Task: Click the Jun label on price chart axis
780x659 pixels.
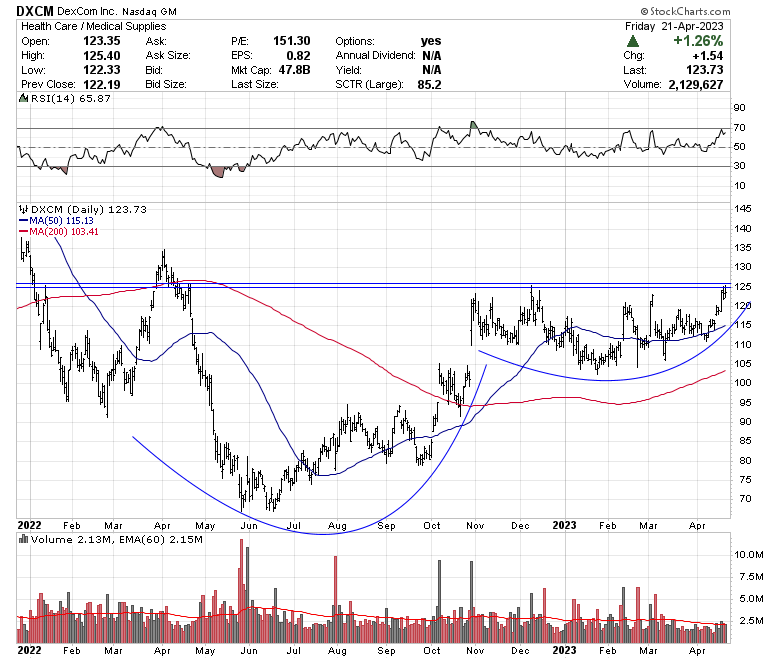Action: pyautogui.click(x=249, y=526)
